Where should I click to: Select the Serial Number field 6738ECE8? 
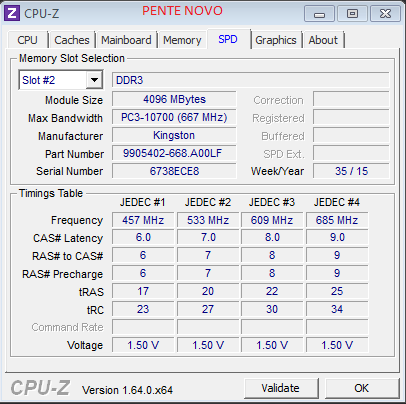174,171
